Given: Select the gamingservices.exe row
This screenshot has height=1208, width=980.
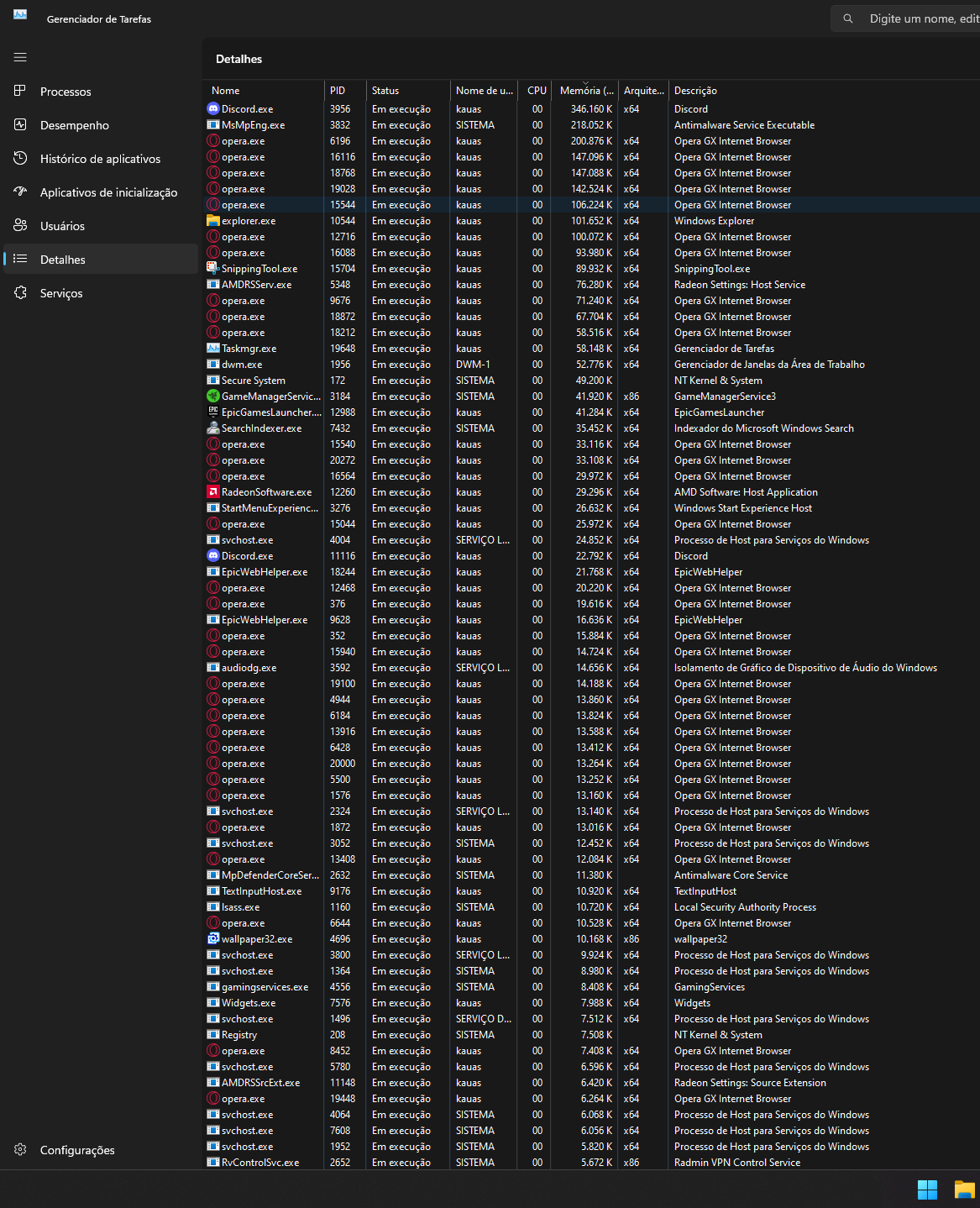Looking at the screenshot, I should click(x=592, y=986).
